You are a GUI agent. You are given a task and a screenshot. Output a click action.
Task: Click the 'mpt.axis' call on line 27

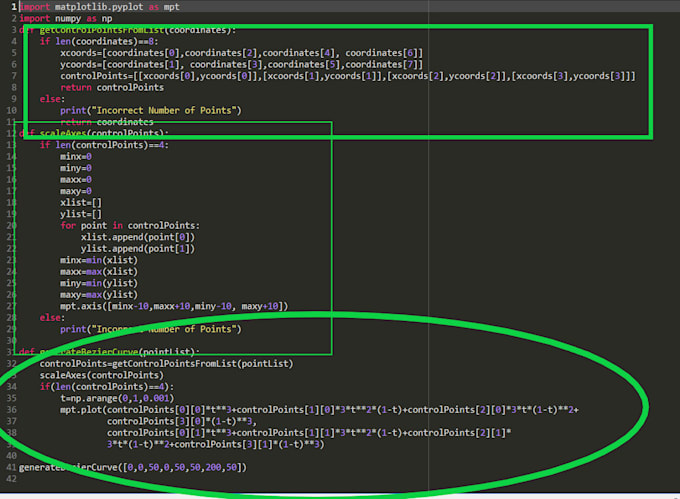(x=174, y=307)
